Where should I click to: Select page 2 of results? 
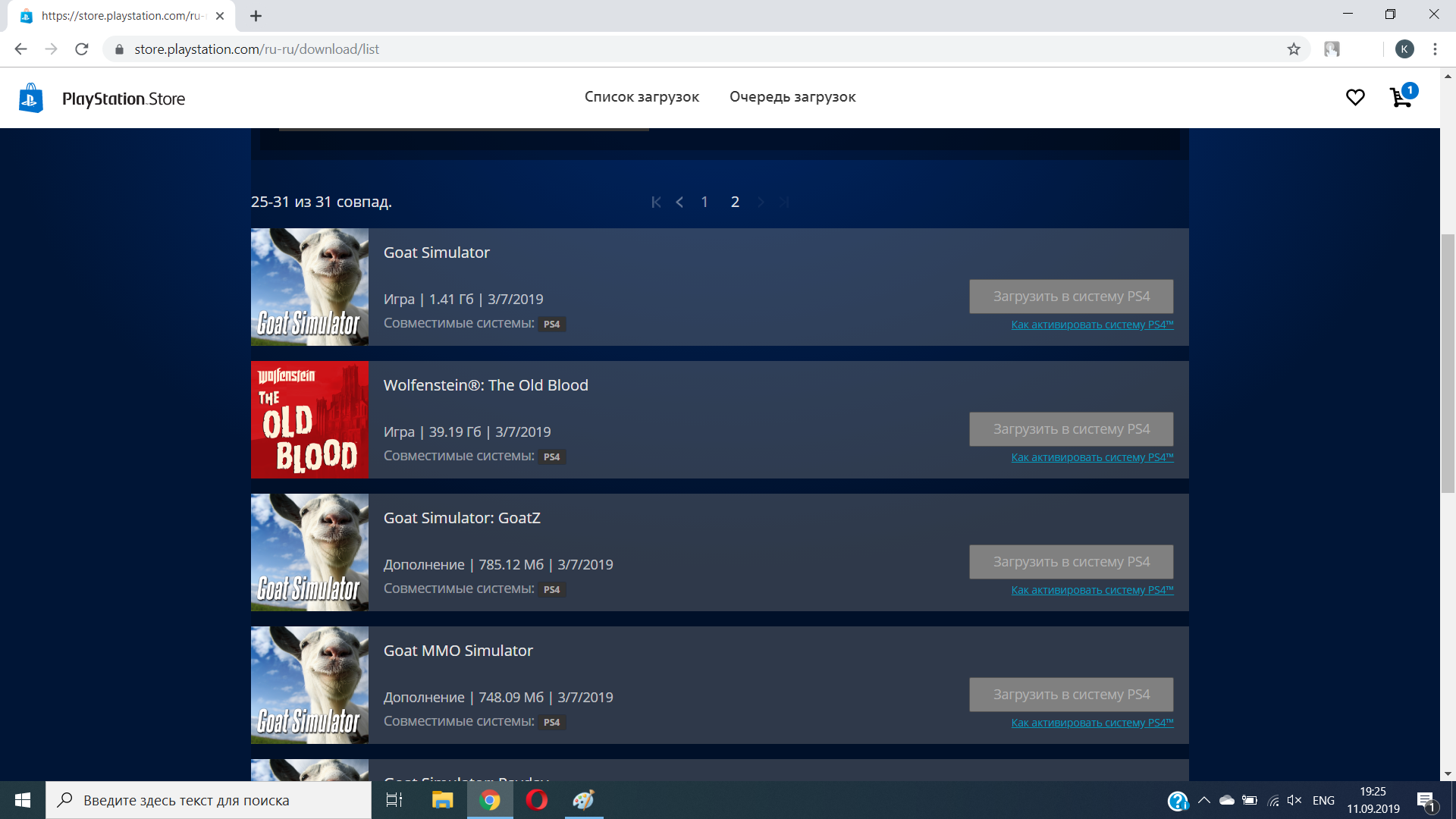pos(735,202)
